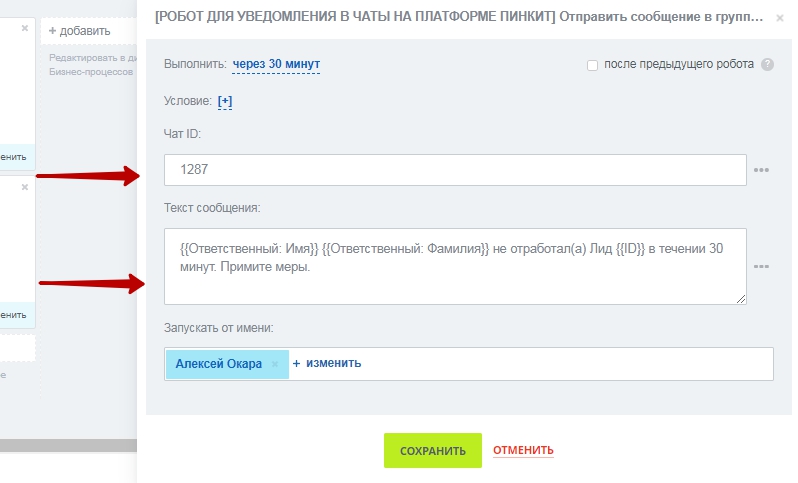Click the message textarea resize handle
This screenshot has height=483, width=798.
(741, 298)
